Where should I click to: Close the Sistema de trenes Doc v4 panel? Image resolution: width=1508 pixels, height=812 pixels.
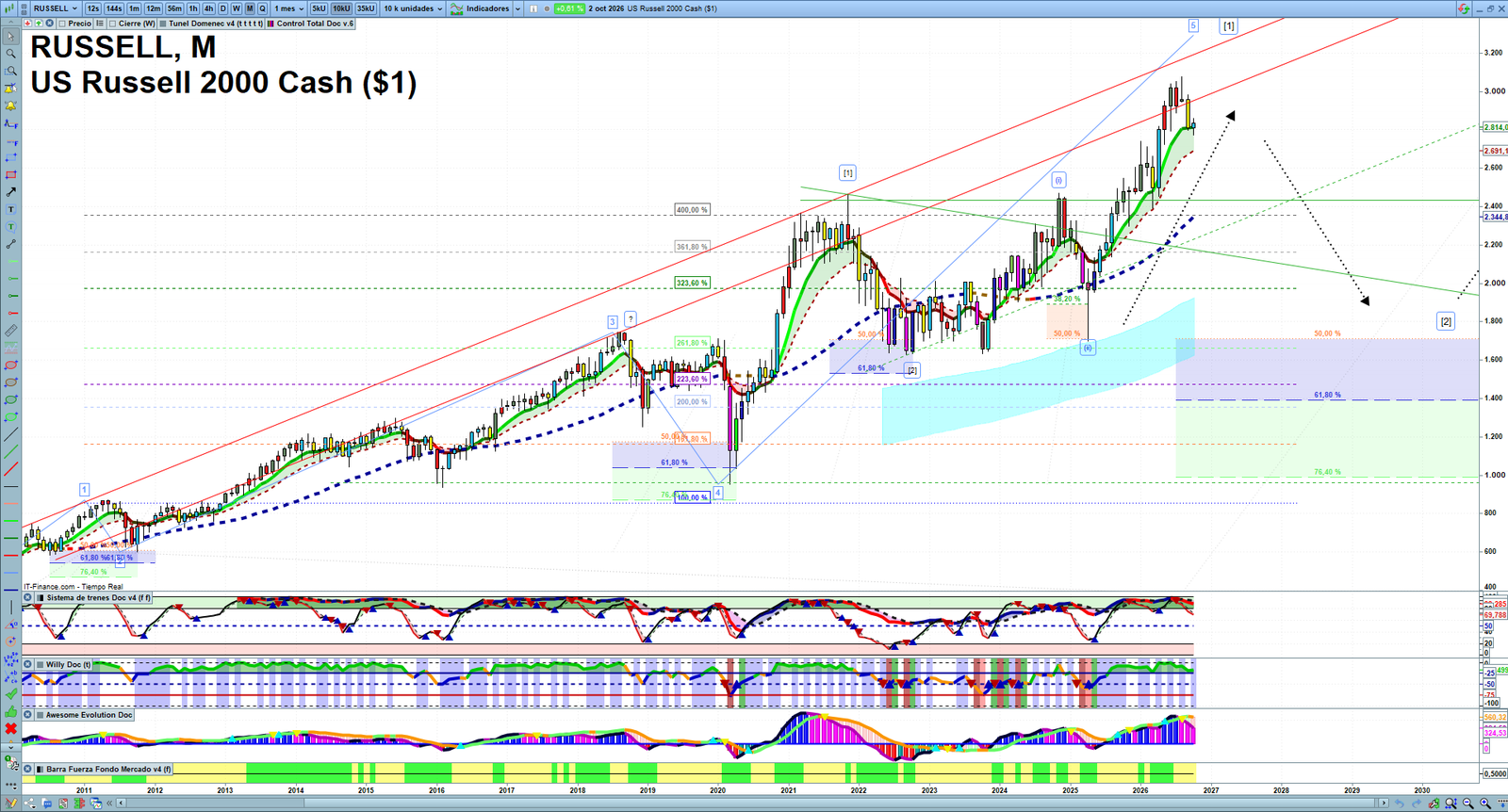coord(27,597)
